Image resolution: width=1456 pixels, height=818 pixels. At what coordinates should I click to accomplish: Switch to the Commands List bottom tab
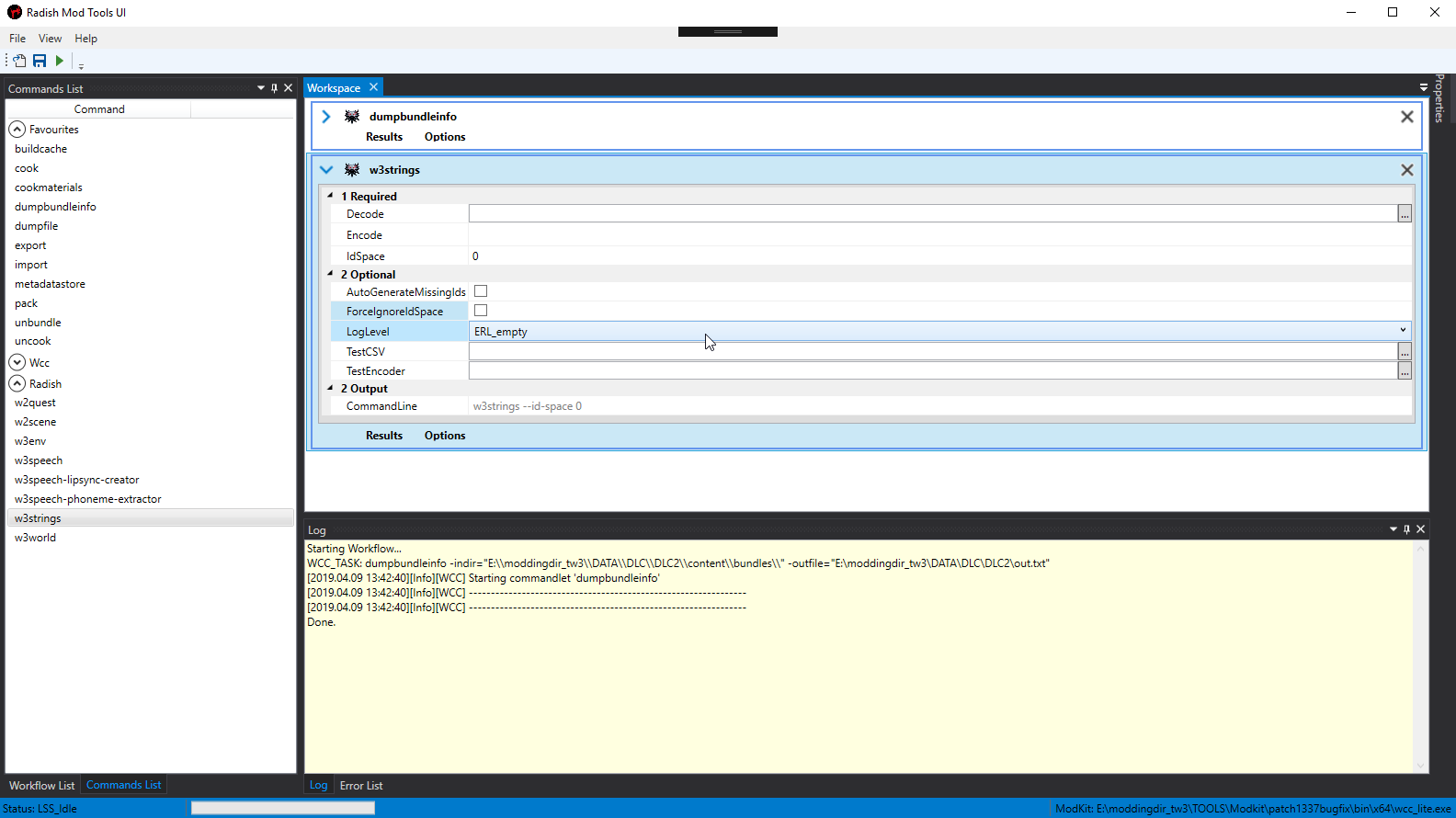point(123,785)
